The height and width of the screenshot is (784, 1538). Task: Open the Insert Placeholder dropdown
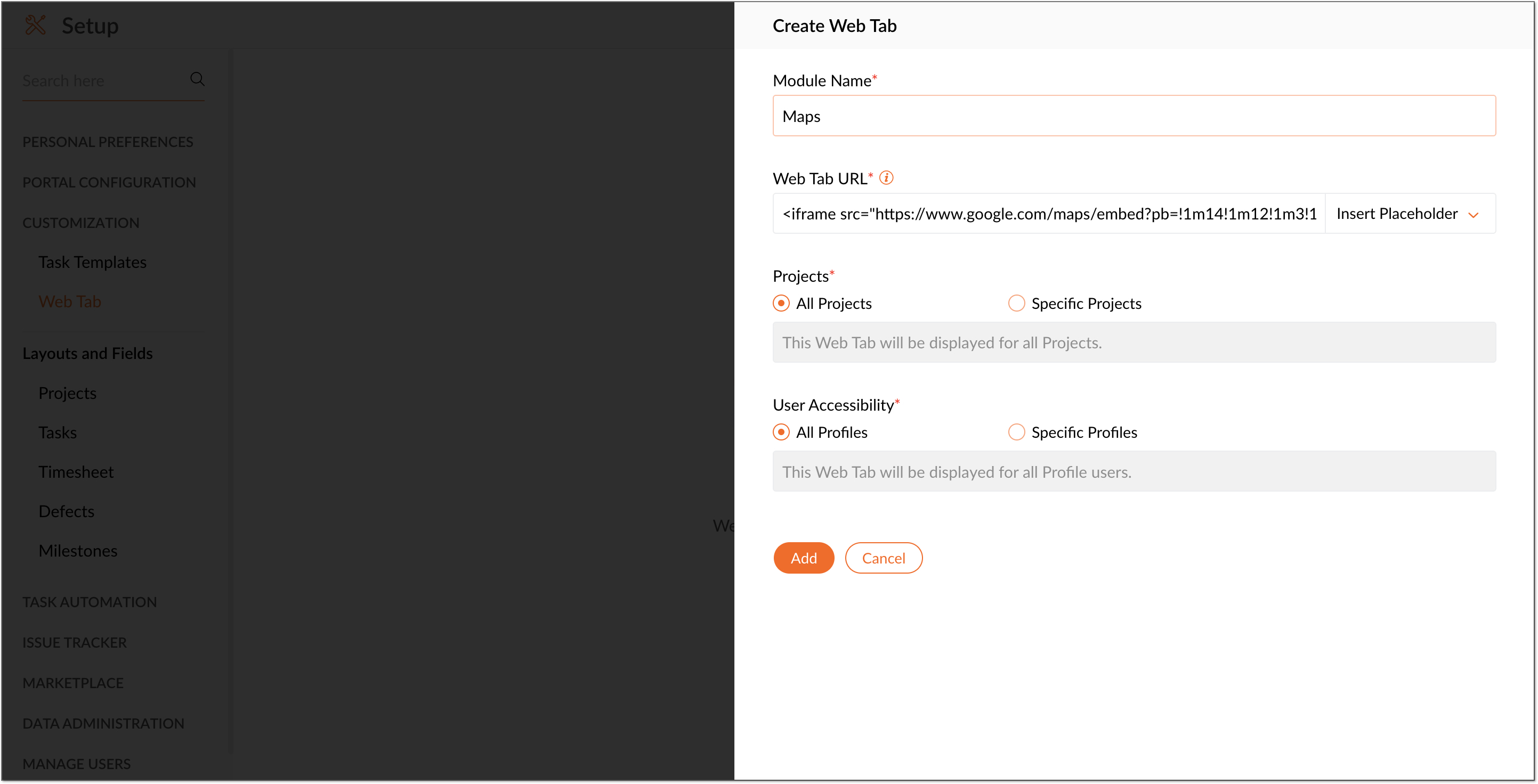coord(1410,214)
